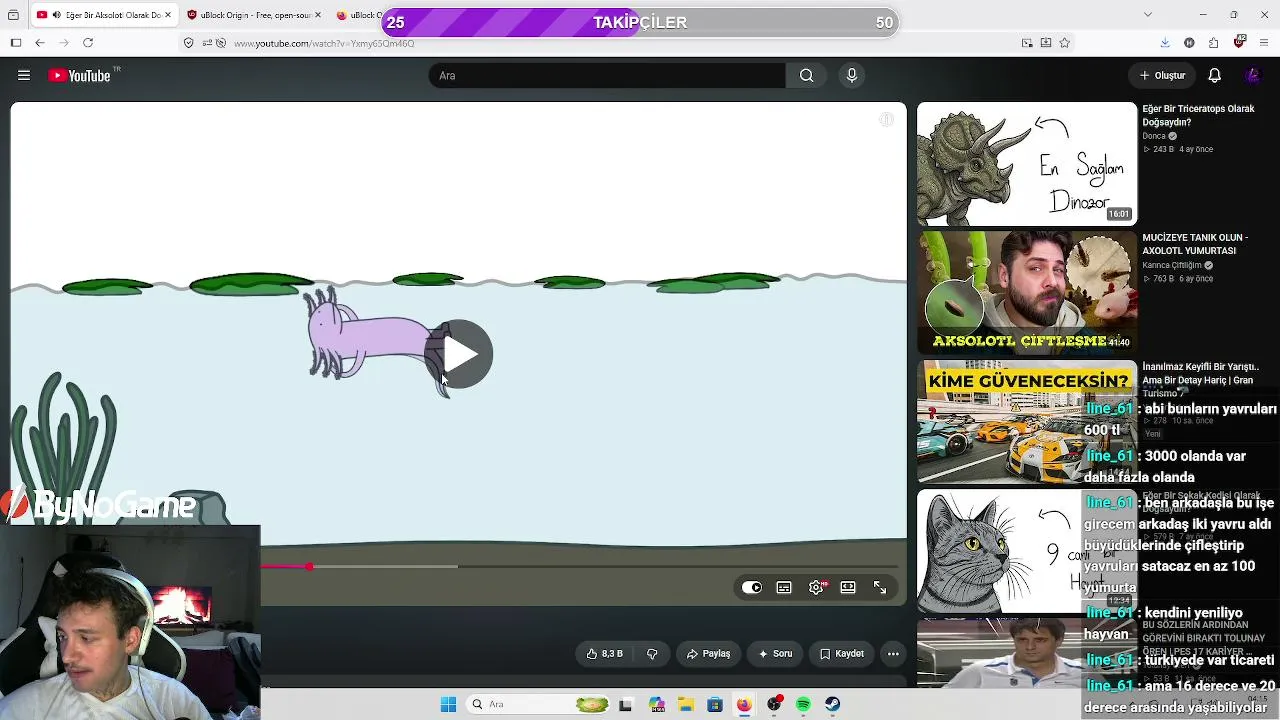1280x720 pixels.
Task: Open File Explorer from the taskbar
Action: pos(685,704)
